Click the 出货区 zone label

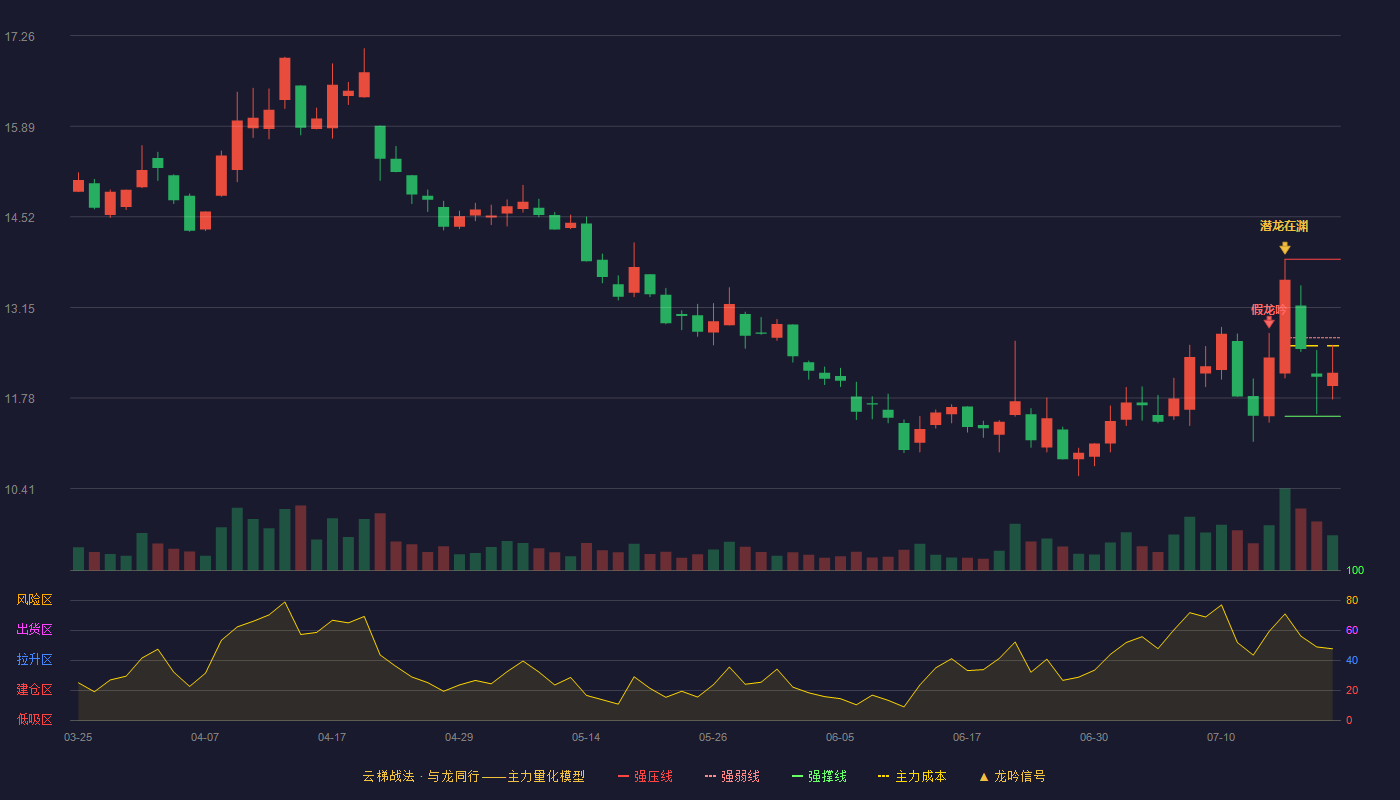tap(34, 630)
